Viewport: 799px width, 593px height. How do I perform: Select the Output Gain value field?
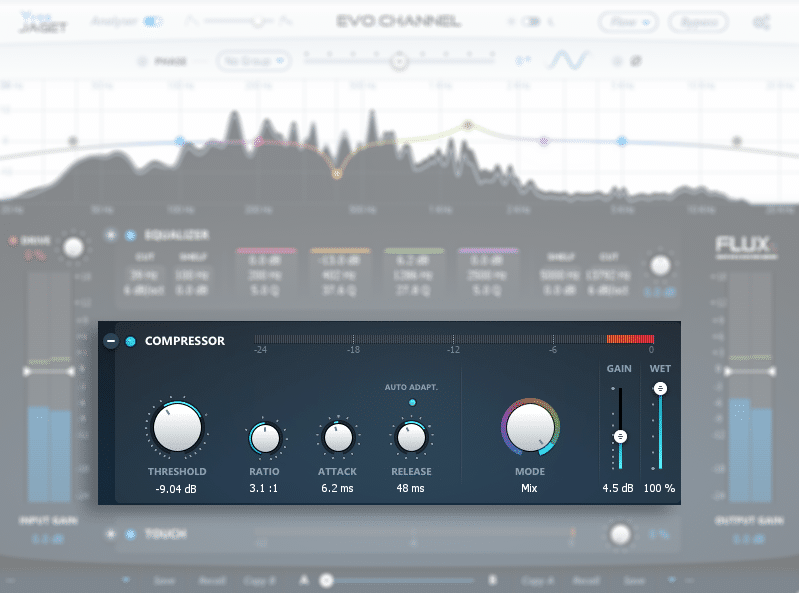click(x=749, y=538)
